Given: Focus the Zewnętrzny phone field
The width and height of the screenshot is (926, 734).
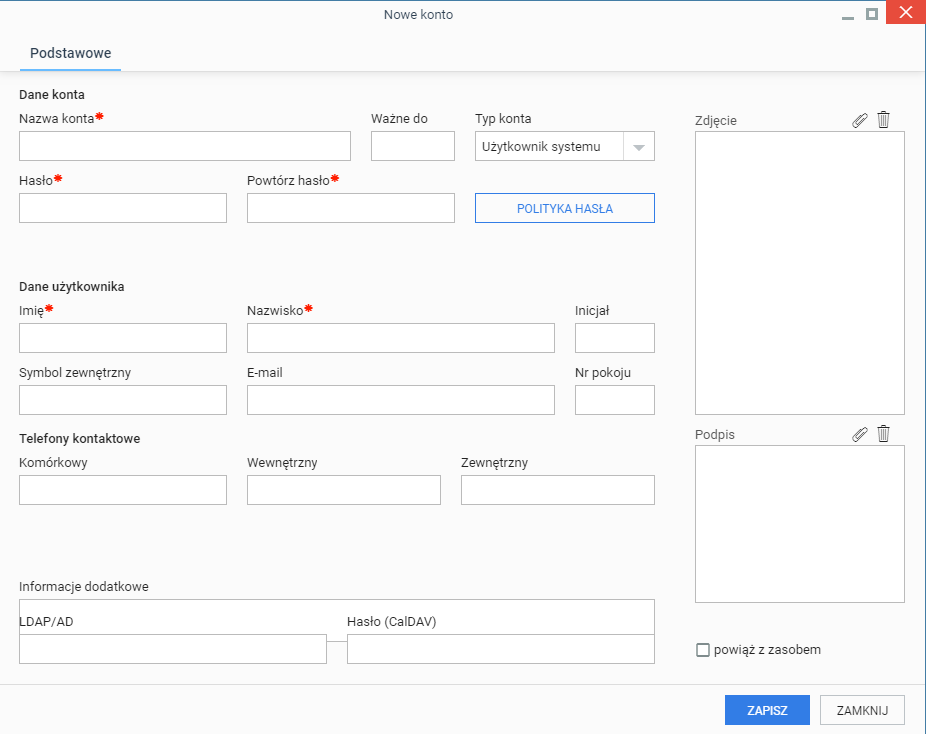Looking at the screenshot, I should pos(557,490).
